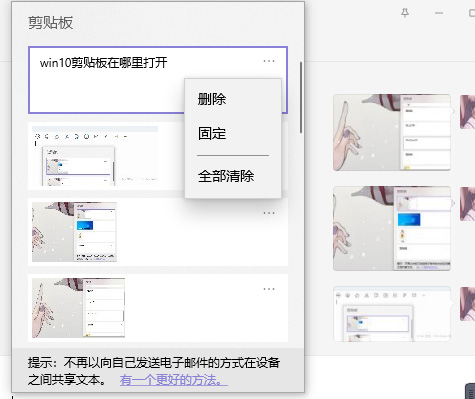The height and width of the screenshot is (399, 475).
Task: Select 全部清除 to clear clipboard history
Action: point(226,176)
